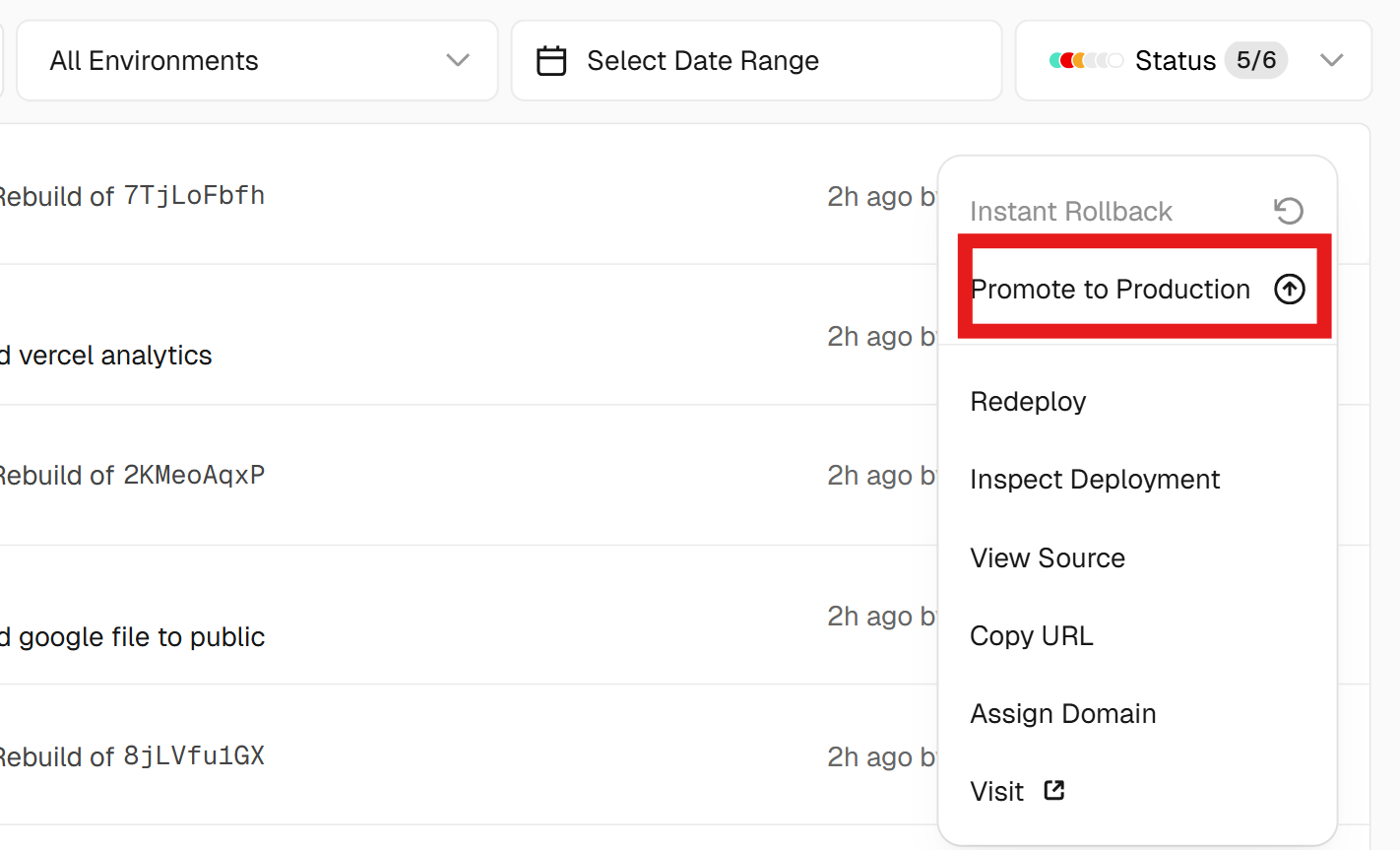Click the gray status dot in the Status filter
Viewport: 1400px width, 850px height.
click(x=1091, y=59)
